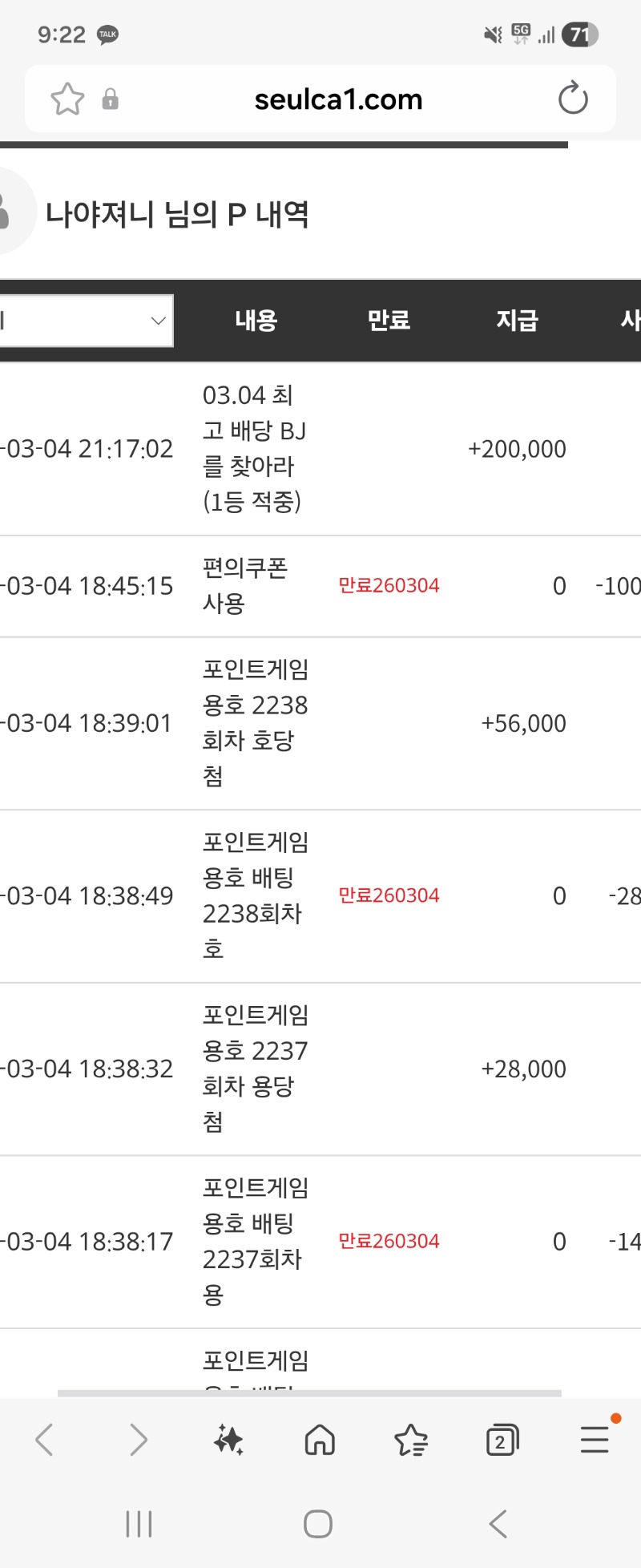Tap the bookmark star in address bar

tap(67, 99)
